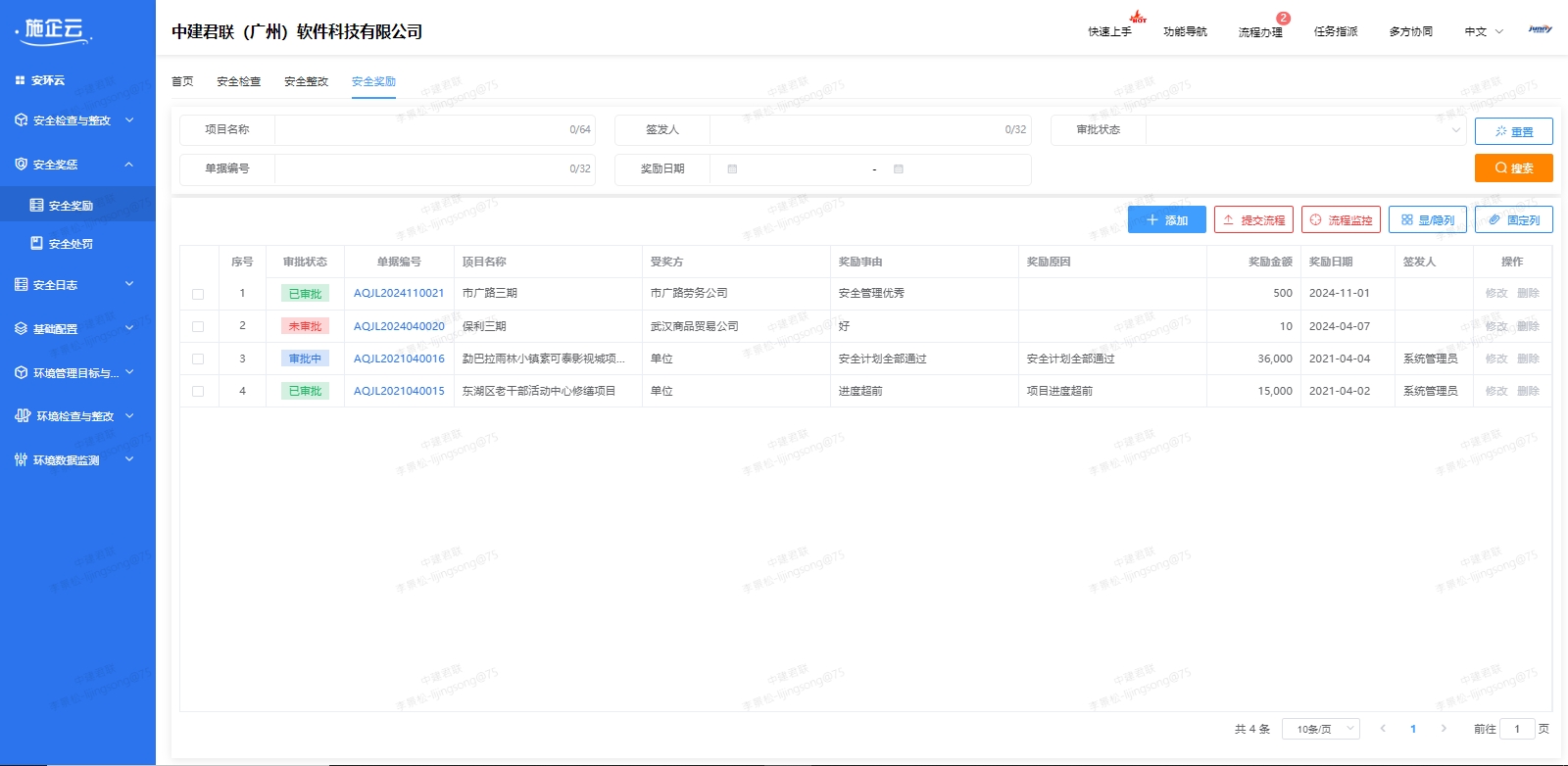Image resolution: width=1568 pixels, height=766 pixels.
Task: Expand 基础配置 menu chevron
Action: pyautogui.click(x=129, y=328)
